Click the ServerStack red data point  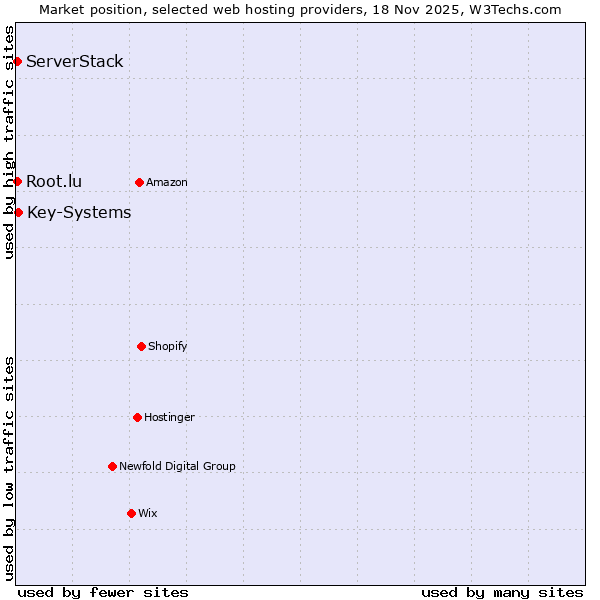tap(18, 61)
